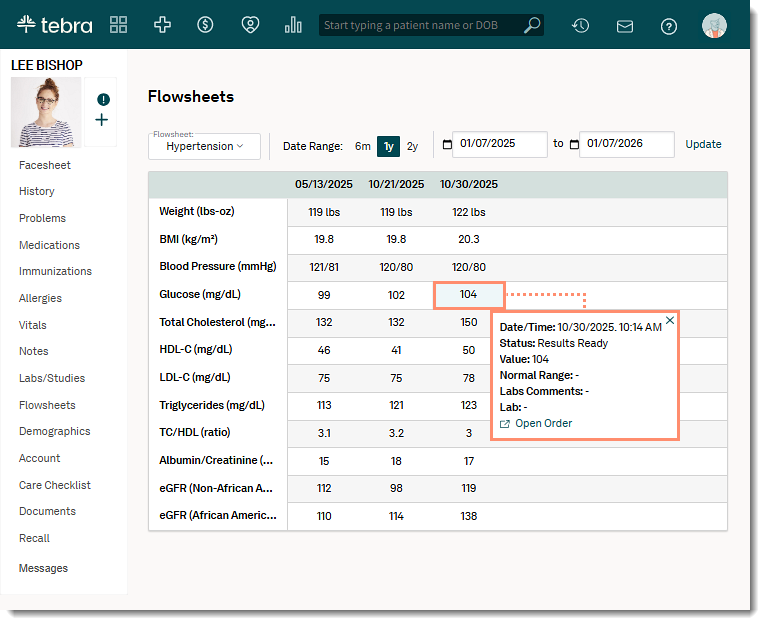Open Medications in the left sidebar
This screenshot has height=625, width=765.
49,245
